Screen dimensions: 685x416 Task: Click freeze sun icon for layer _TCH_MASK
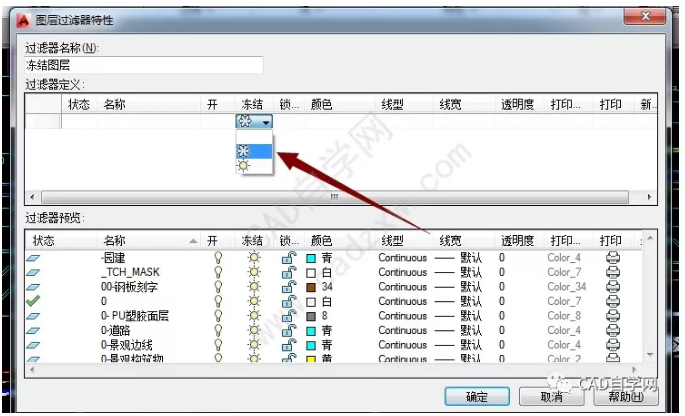pos(254,272)
